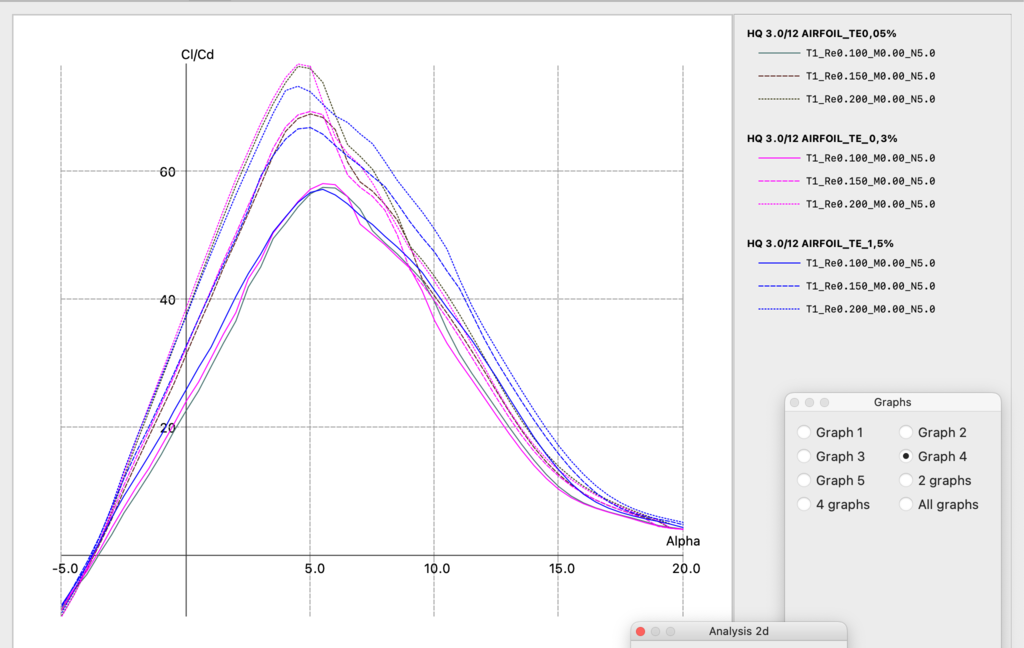
Task: Select the TE_1,5% Re0.150 legend entry
Action: [869, 286]
